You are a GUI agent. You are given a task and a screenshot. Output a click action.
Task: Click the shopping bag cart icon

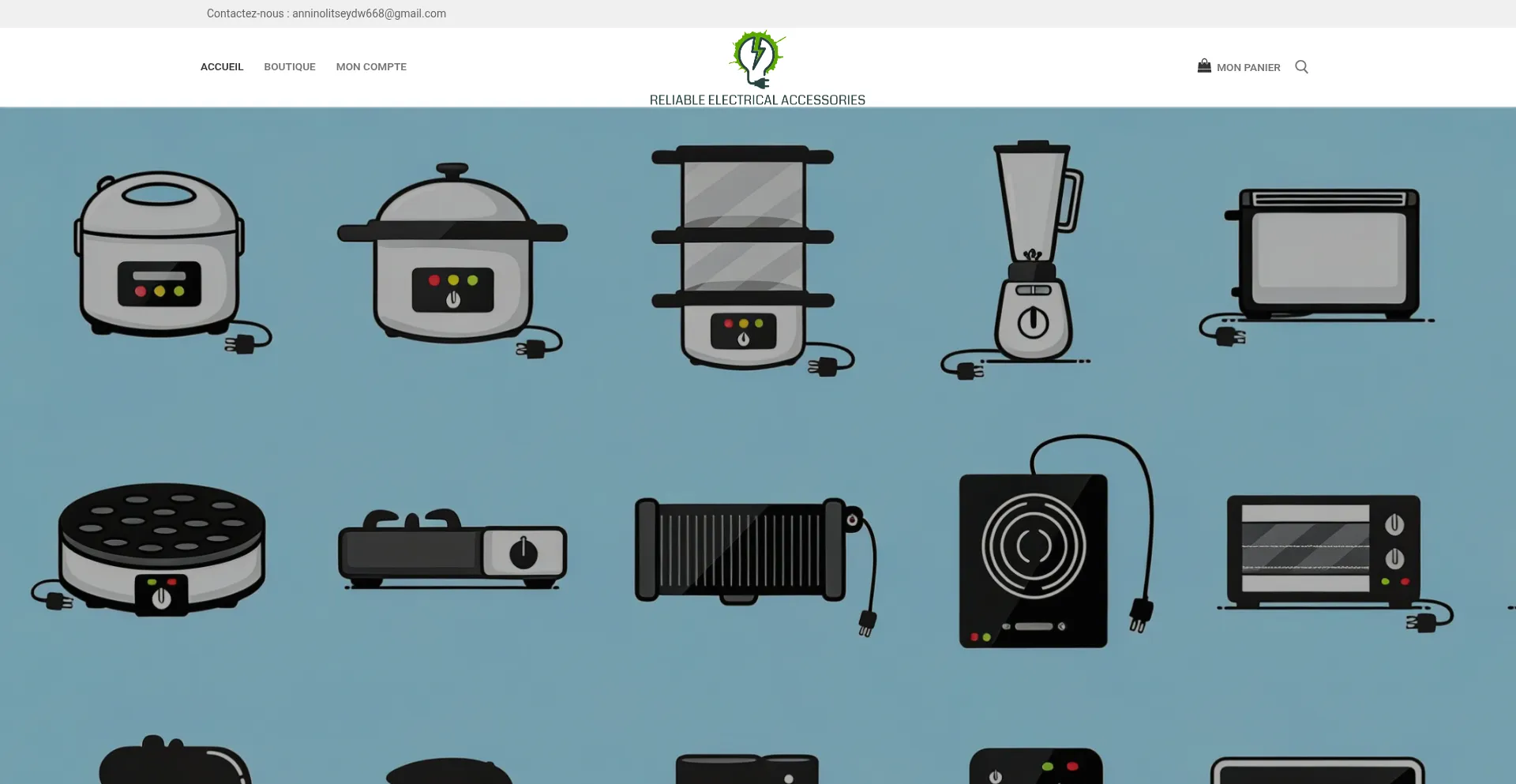[1204, 66]
